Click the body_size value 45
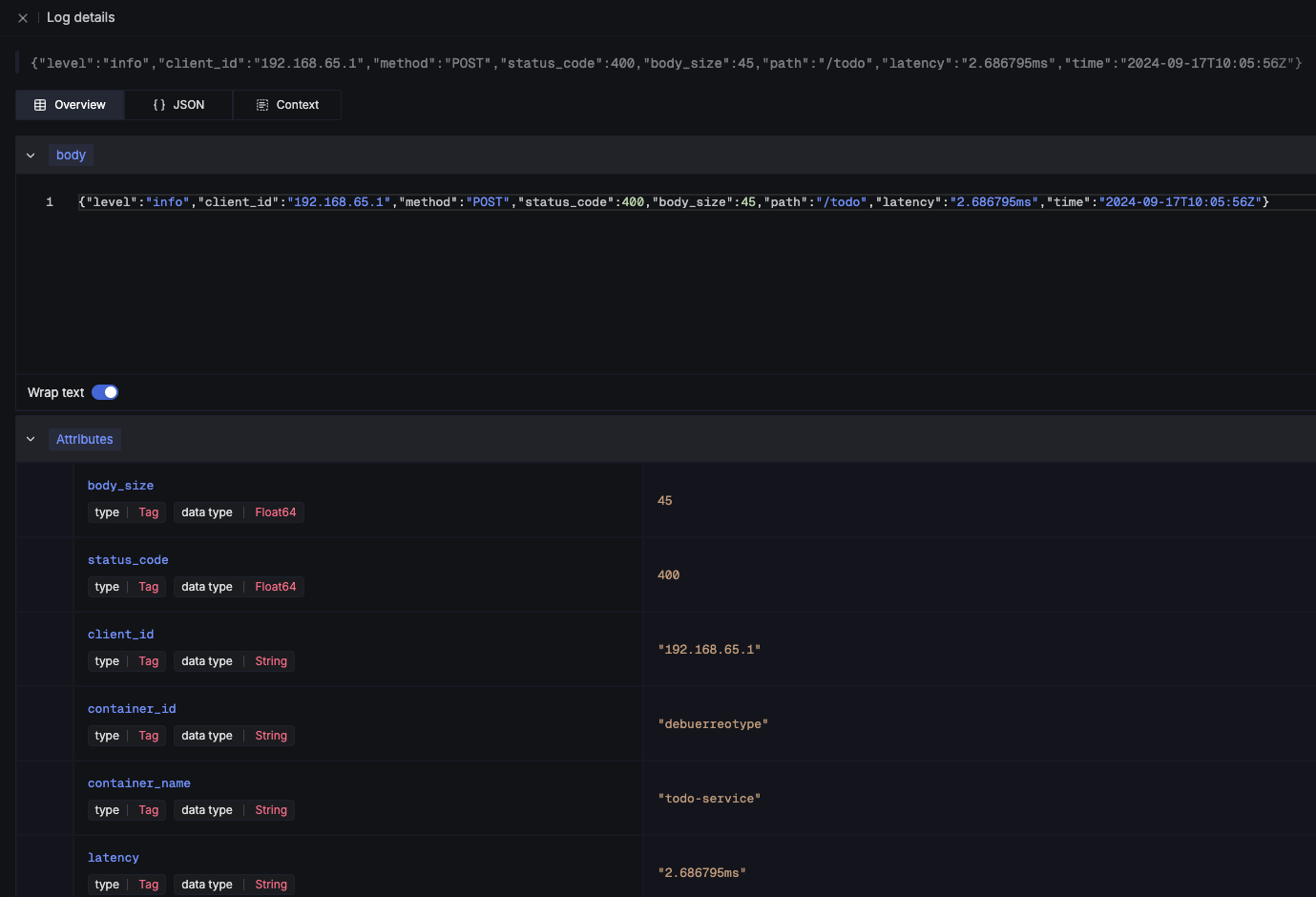Image resolution: width=1316 pixels, height=897 pixels. point(665,501)
